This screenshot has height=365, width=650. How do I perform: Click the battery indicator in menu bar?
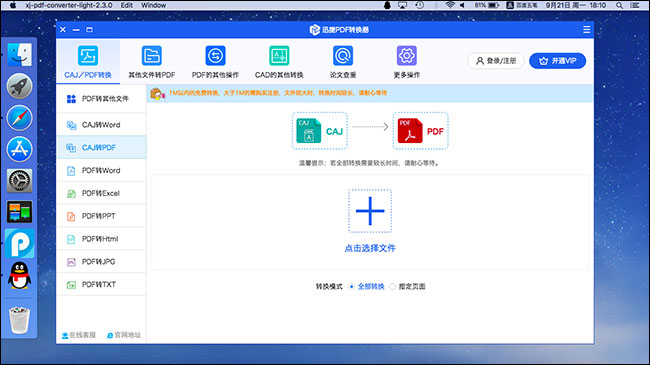(487, 5)
